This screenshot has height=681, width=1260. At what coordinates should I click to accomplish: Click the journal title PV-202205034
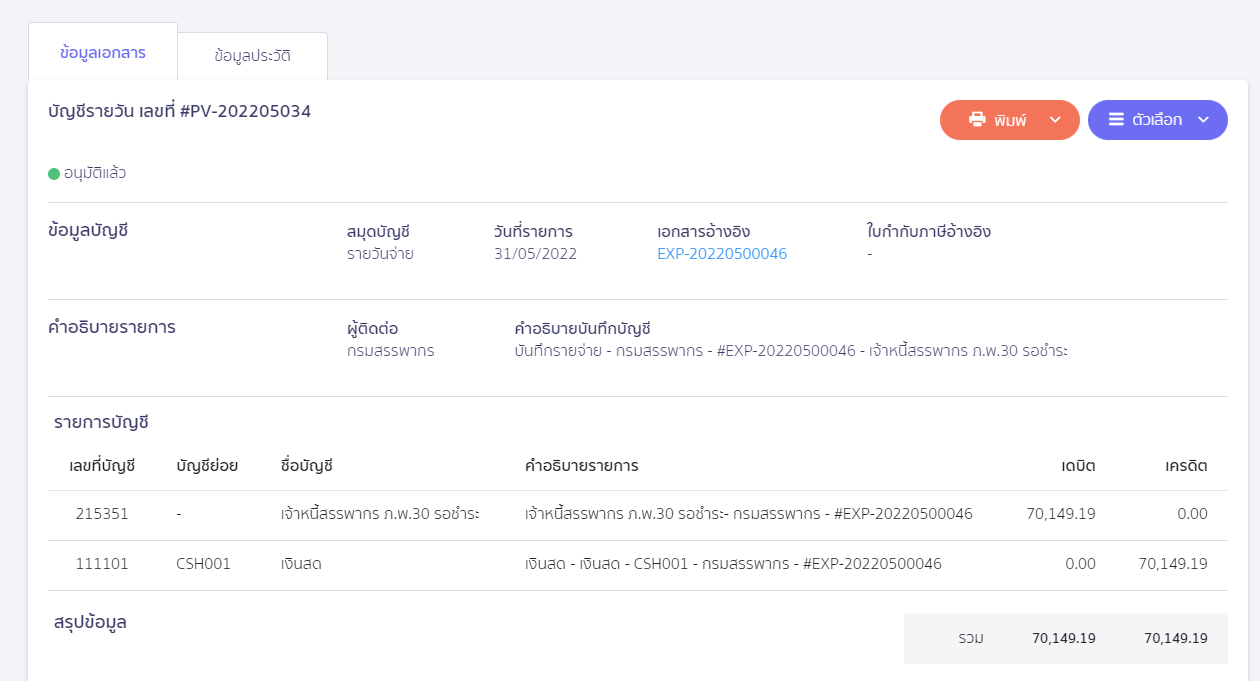click(x=180, y=112)
